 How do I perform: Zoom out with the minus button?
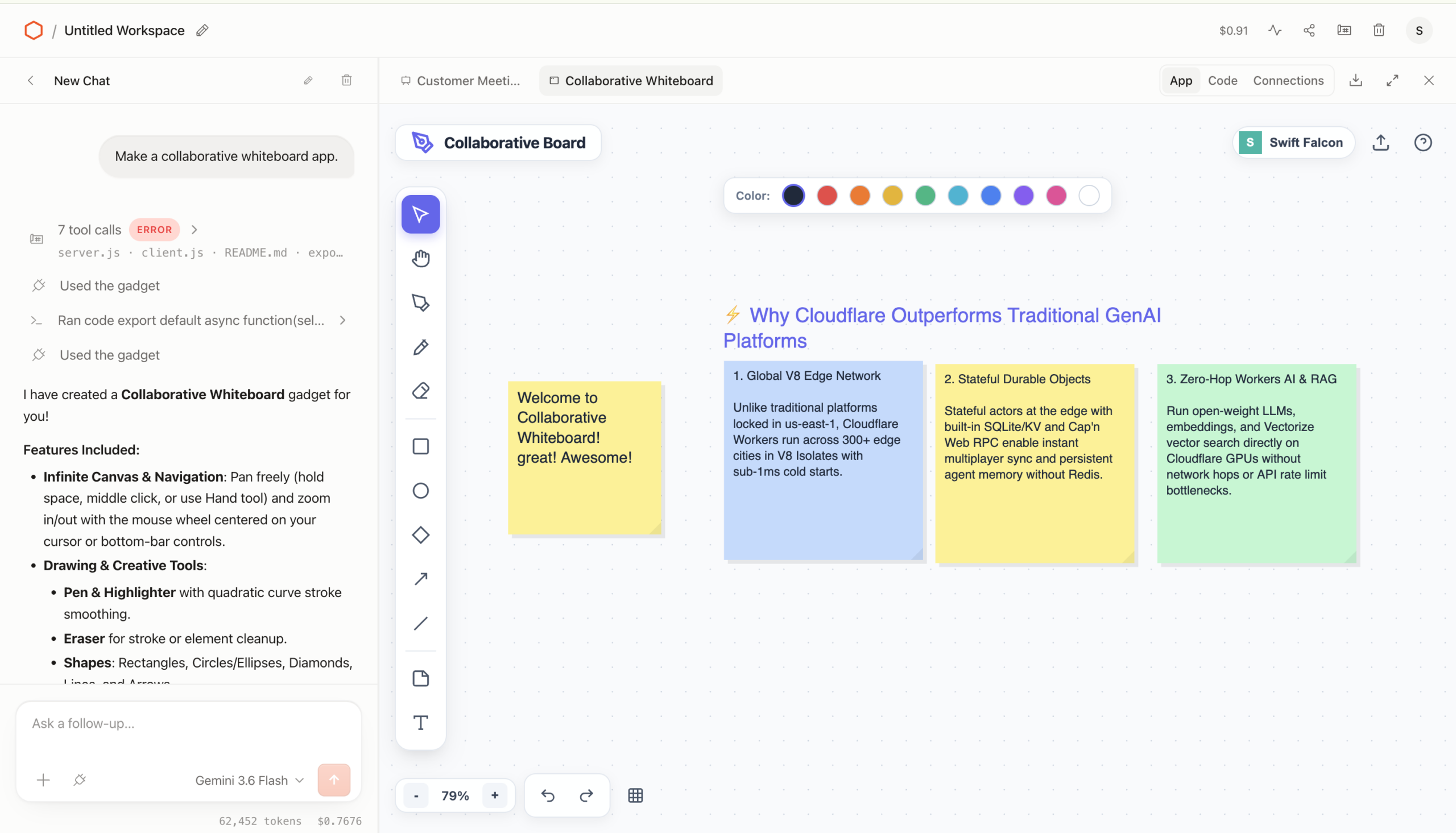click(x=416, y=795)
